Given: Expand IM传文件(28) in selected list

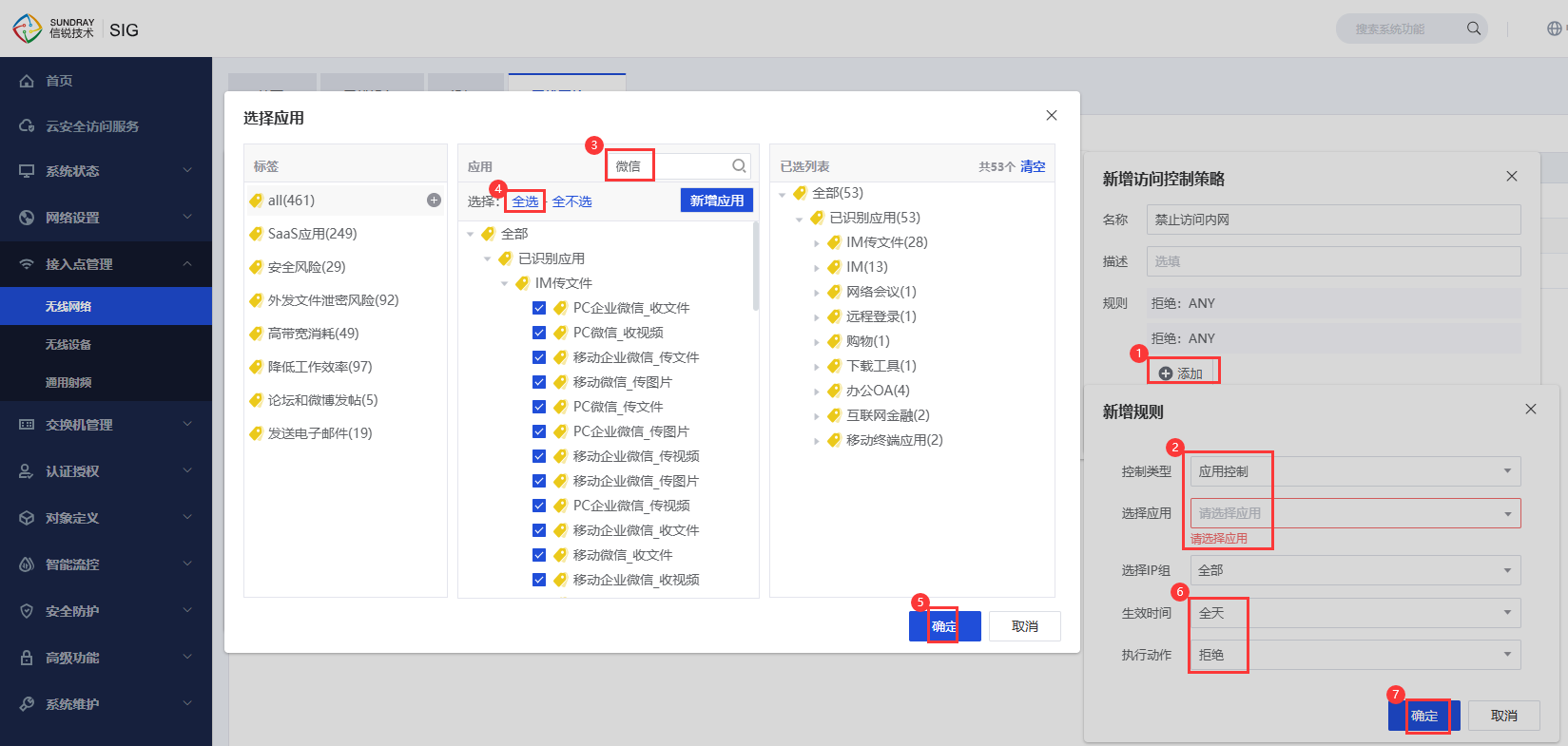Looking at the screenshot, I should click(x=817, y=243).
